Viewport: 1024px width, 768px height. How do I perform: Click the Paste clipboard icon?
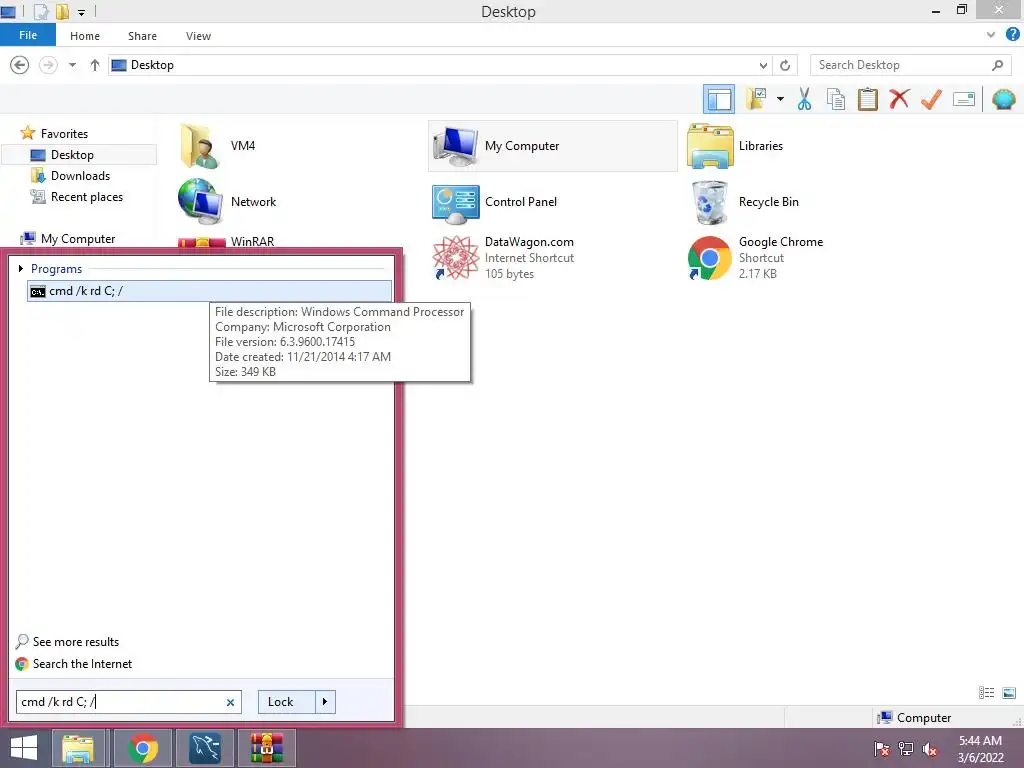click(x=867, y=100)
